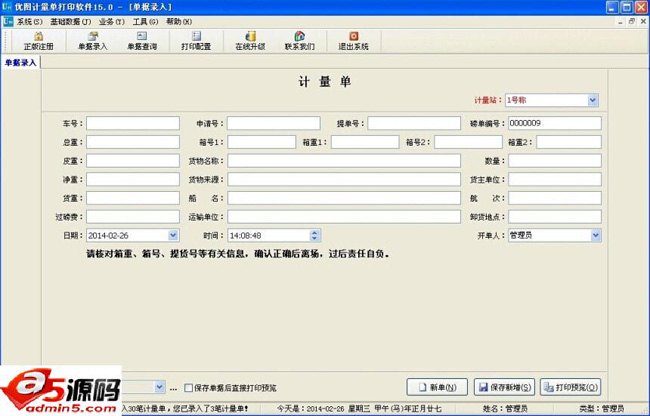This screenshot has height=416, width=650.
Task: Open the 工具(G) menu
Action: [x=145, y=22]
